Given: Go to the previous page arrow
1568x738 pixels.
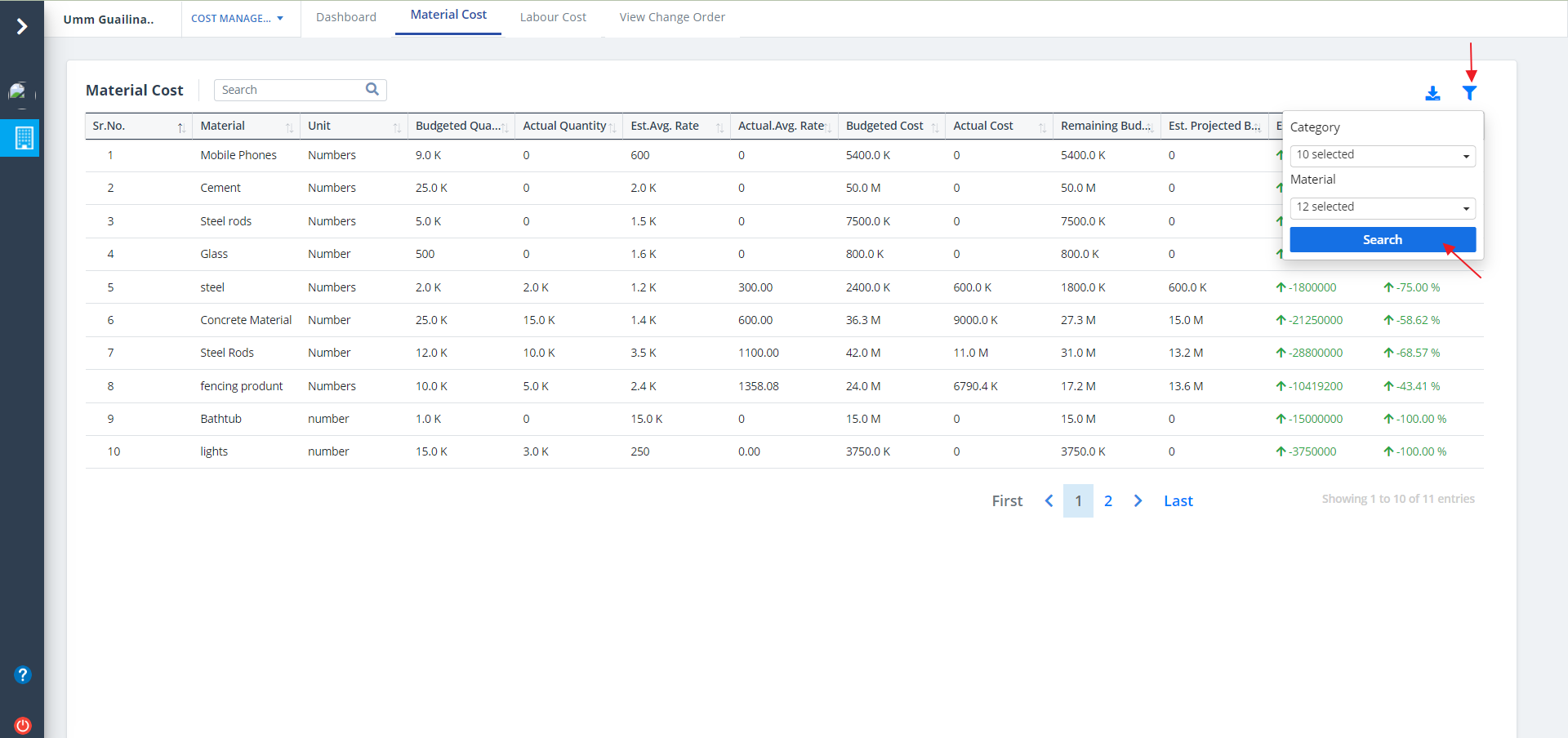Looking at the screenshot, I should 1049,500.
